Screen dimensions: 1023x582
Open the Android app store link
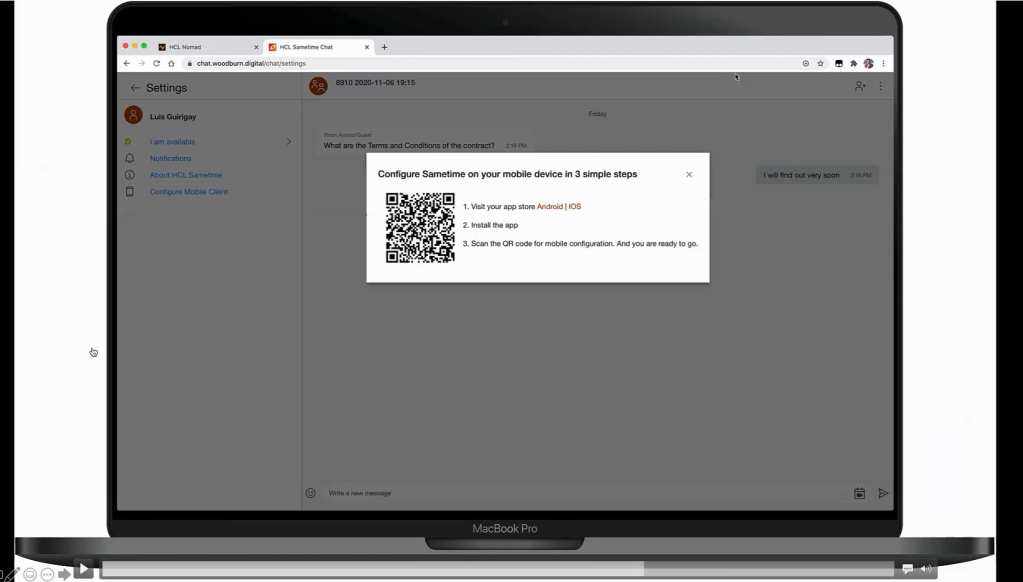click(x=549, y=207)
